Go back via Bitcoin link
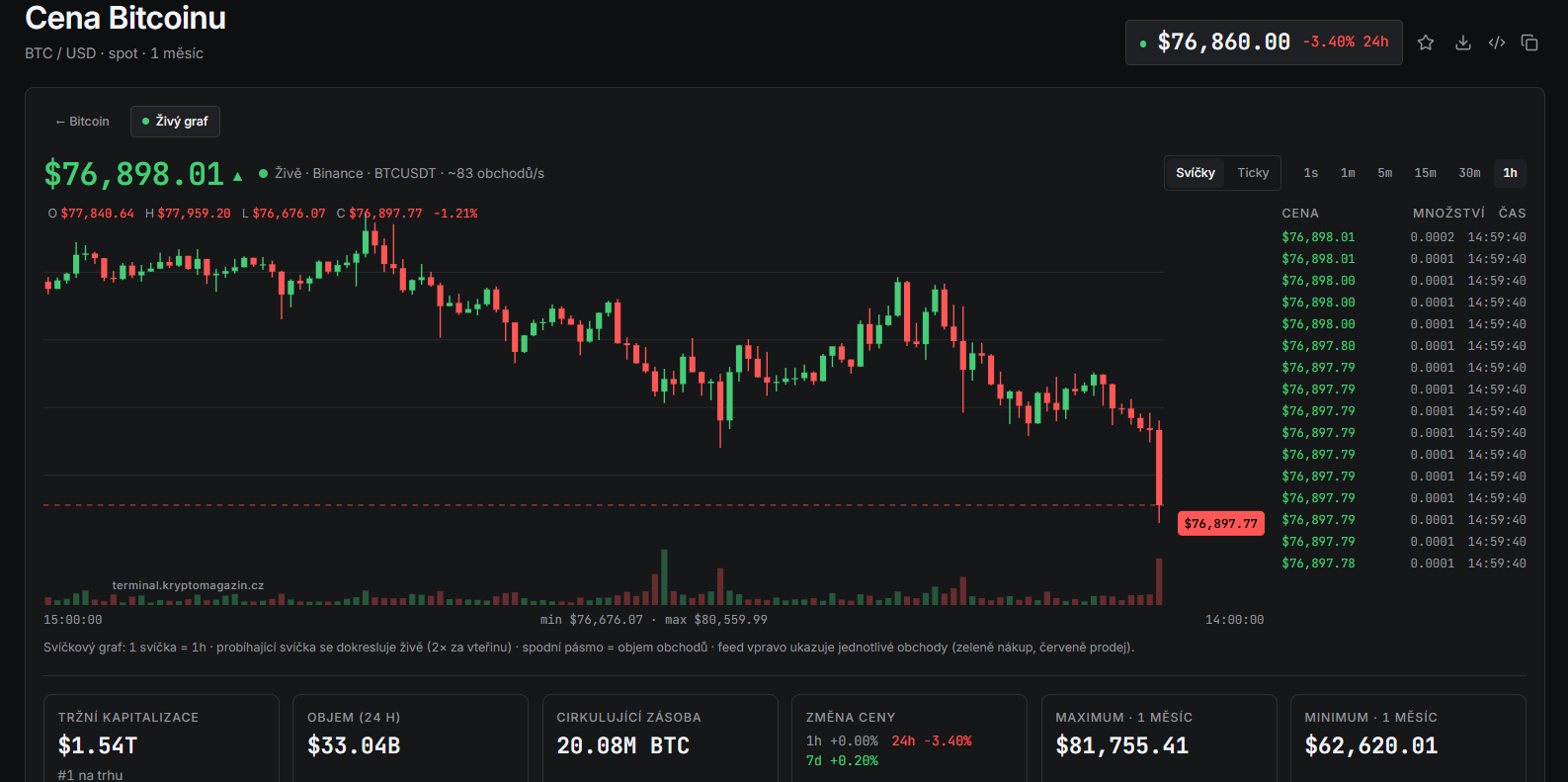 pyautogui.click(x=82, y=122)
